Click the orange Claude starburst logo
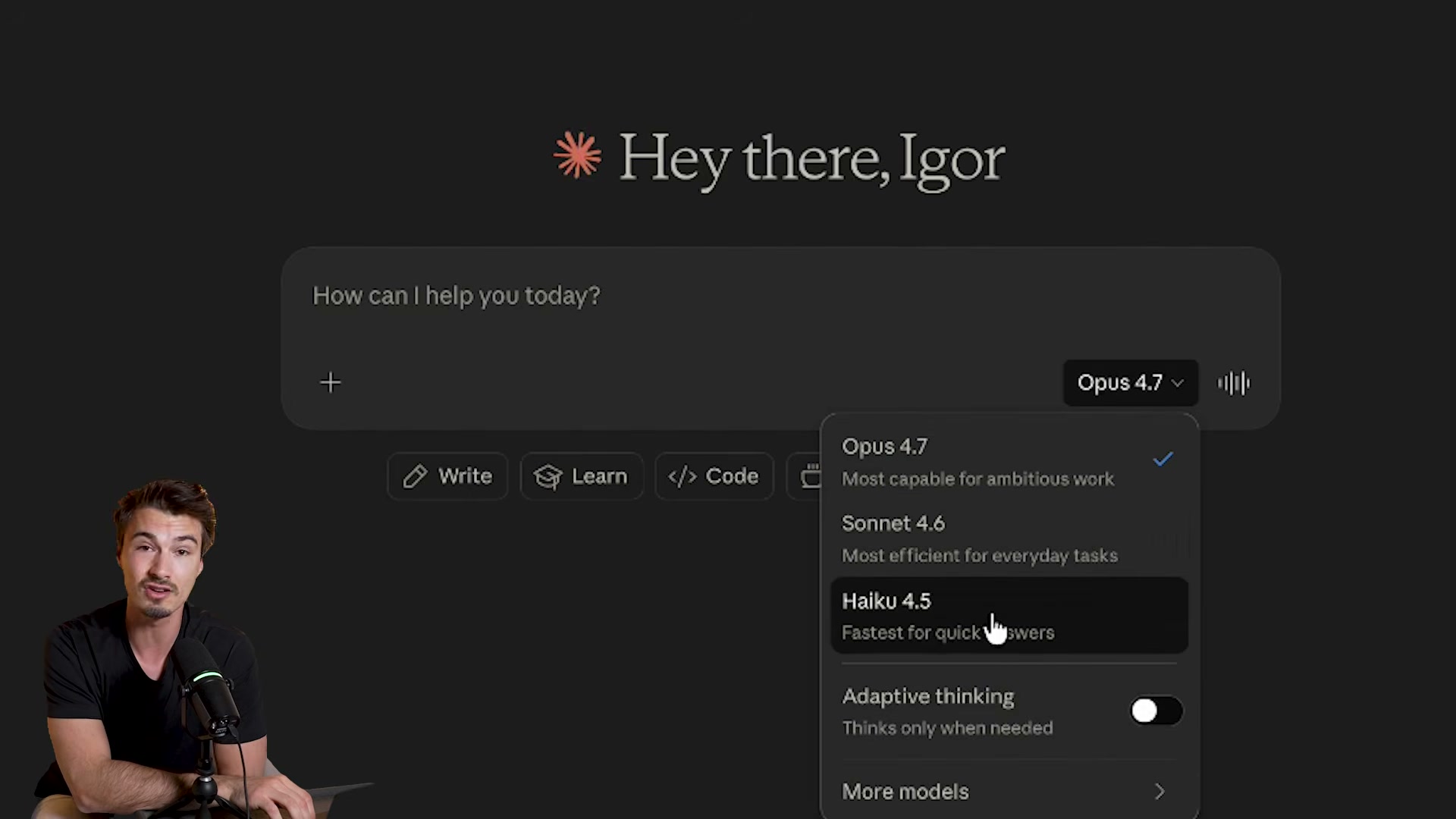This screenshot has width=1456, height=819. tap(577, 155)
